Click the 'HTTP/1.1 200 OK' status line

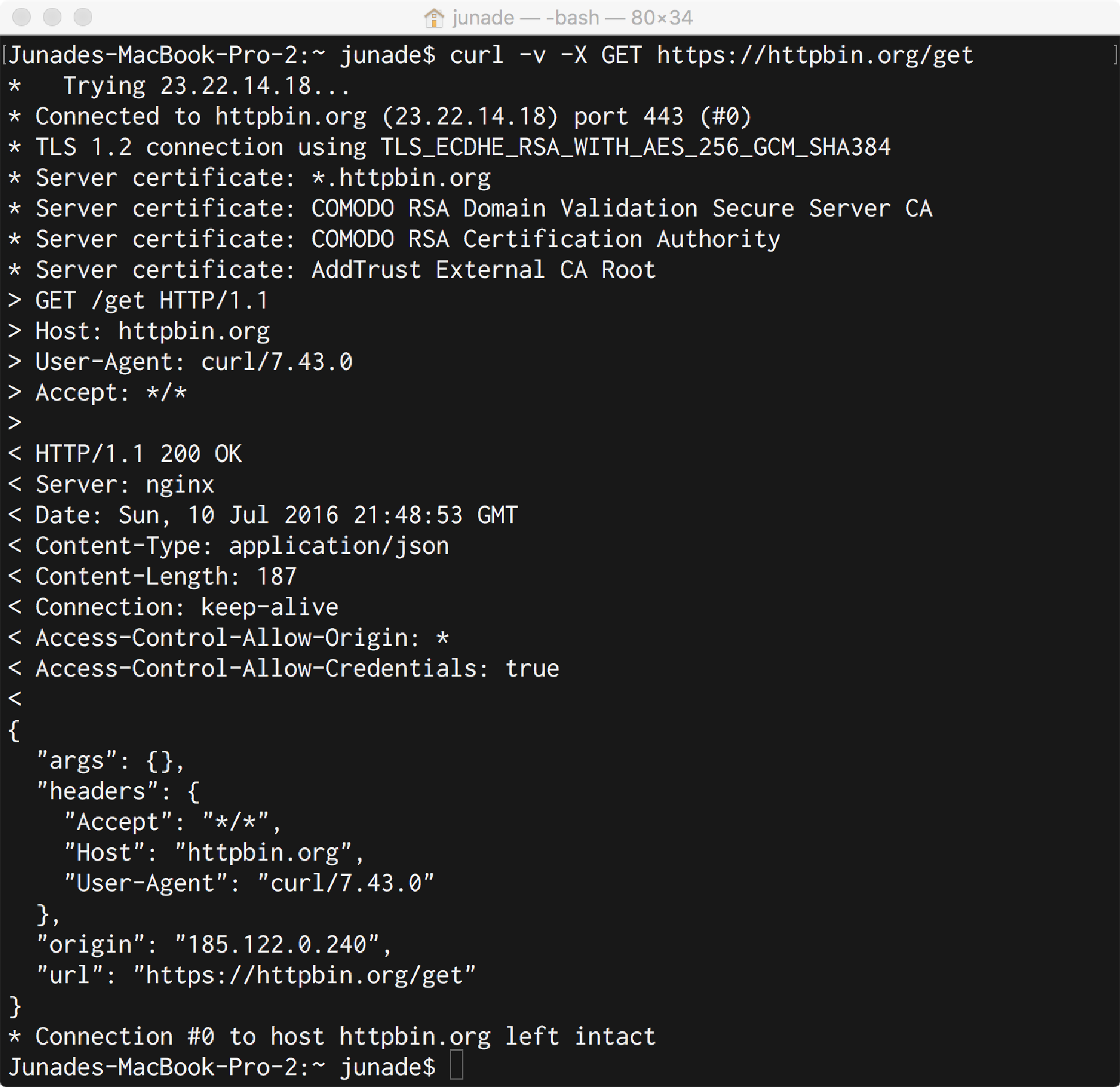[x=139, y=453]
